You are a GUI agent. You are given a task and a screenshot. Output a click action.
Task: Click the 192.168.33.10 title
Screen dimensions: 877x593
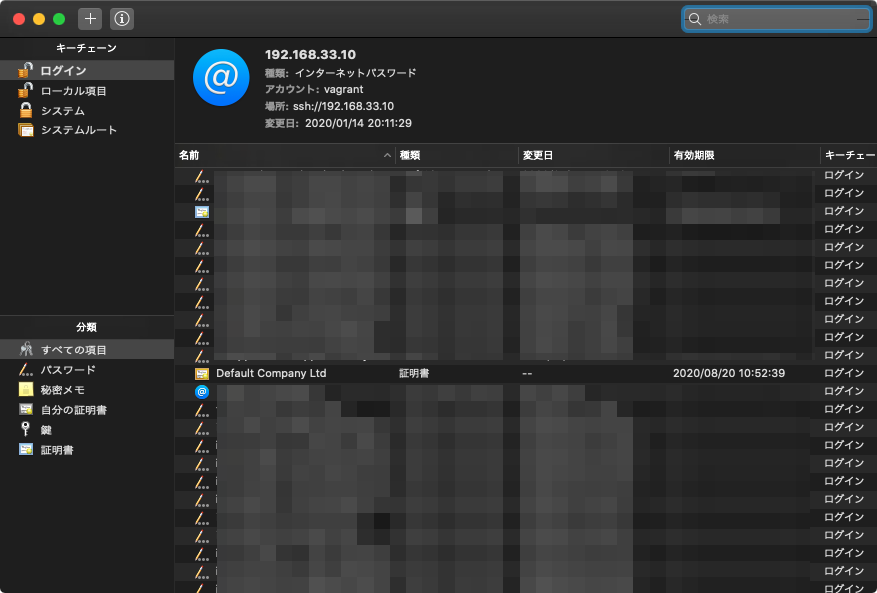[310, 54]
